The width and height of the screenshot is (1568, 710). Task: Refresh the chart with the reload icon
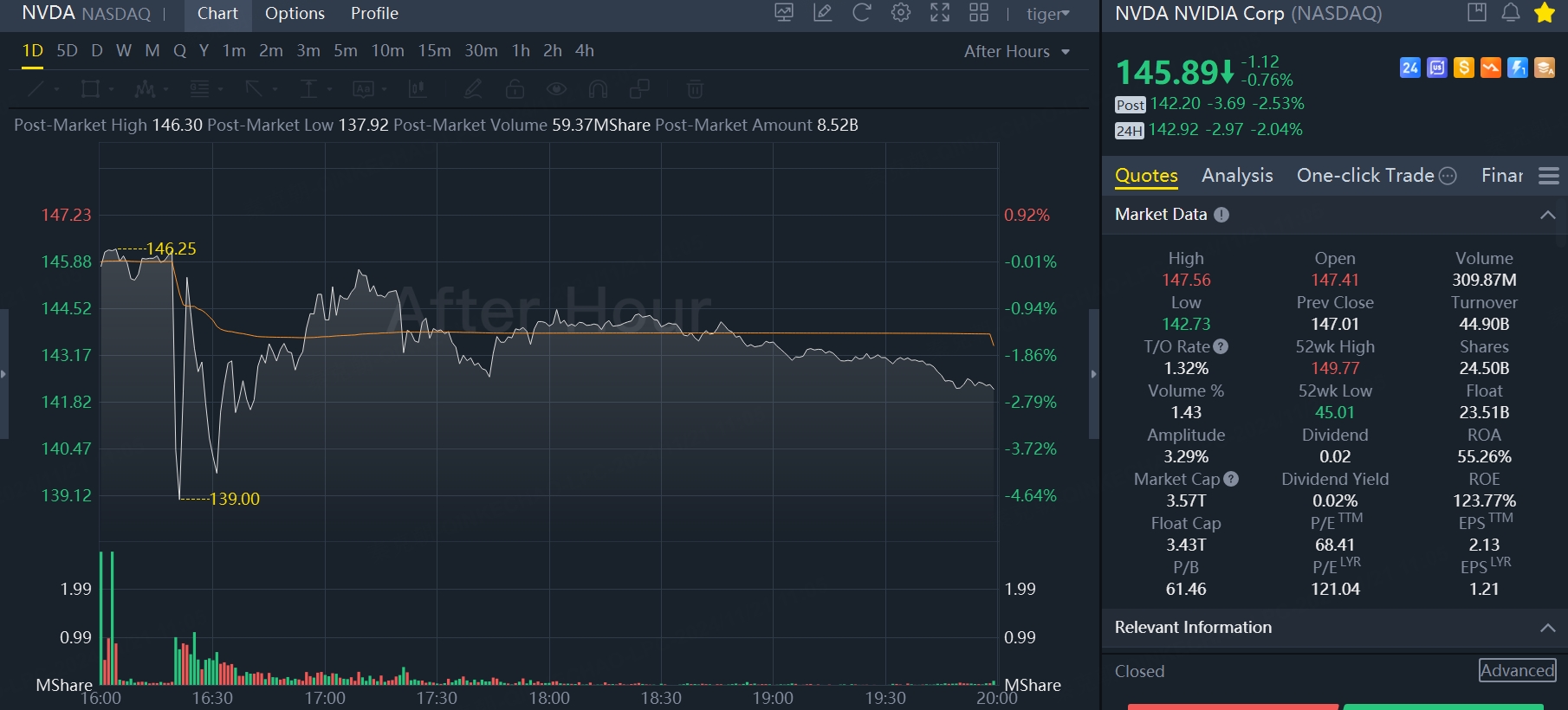pos(861,12)
